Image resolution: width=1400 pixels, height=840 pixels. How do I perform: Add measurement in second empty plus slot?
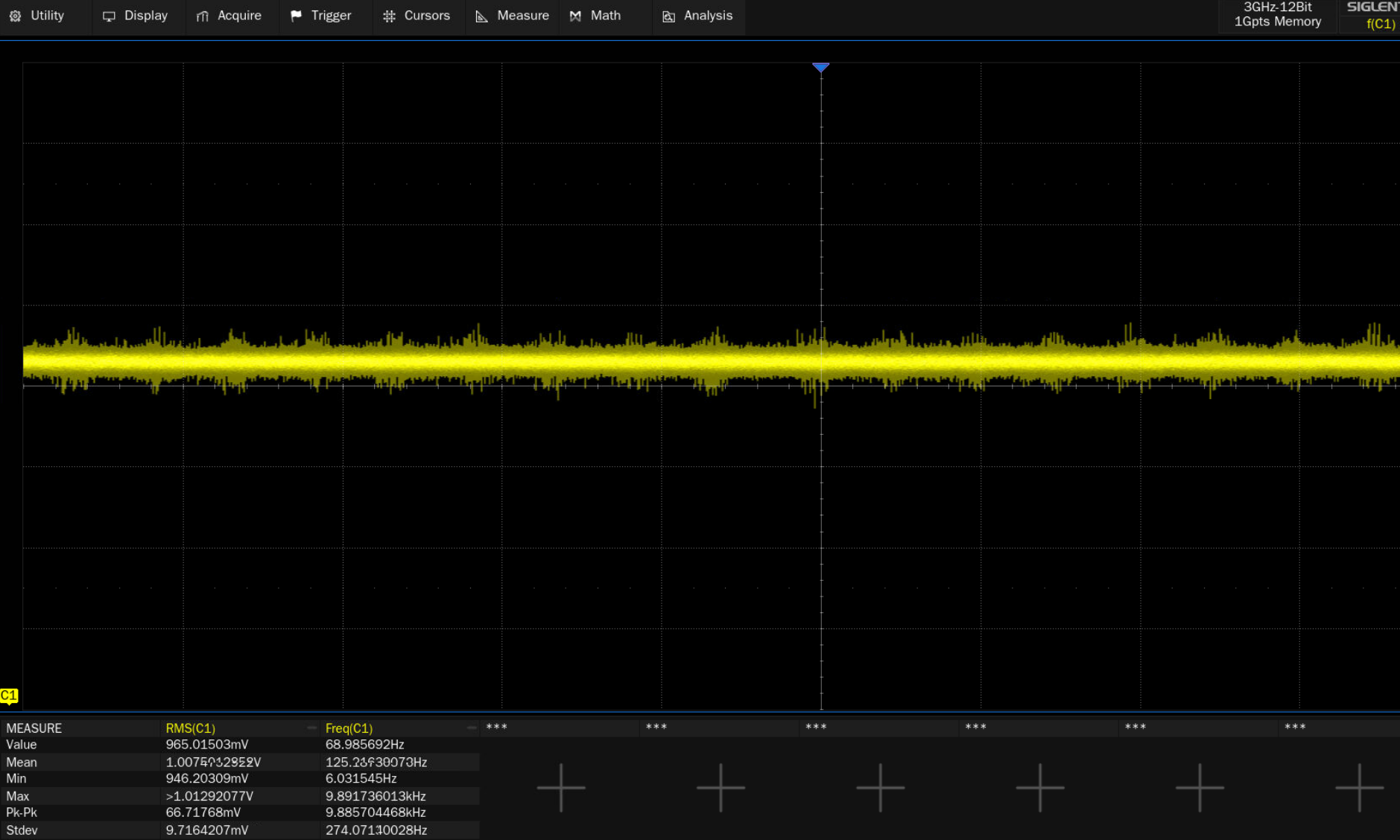click(x=720, y=787)
